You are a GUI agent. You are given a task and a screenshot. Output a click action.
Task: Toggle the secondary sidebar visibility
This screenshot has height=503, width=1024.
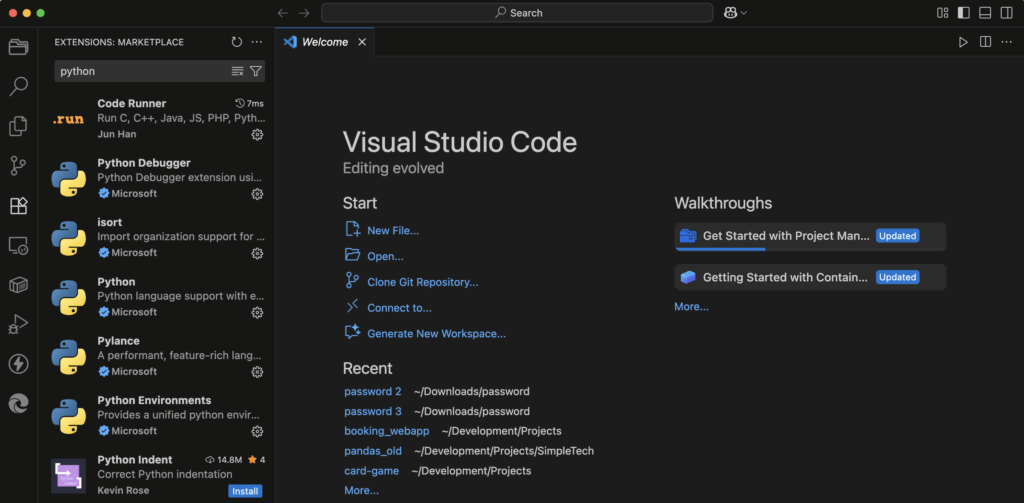click(x=1006, y=13)
